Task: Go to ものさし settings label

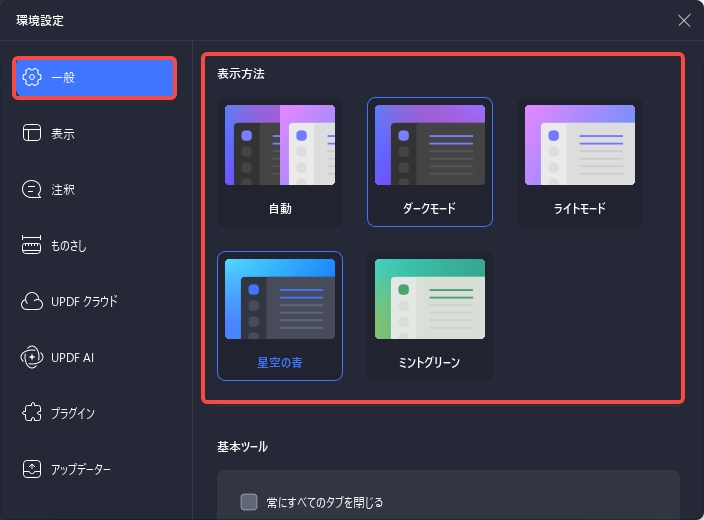Action: pyautogui.click(x=68, y=245)
